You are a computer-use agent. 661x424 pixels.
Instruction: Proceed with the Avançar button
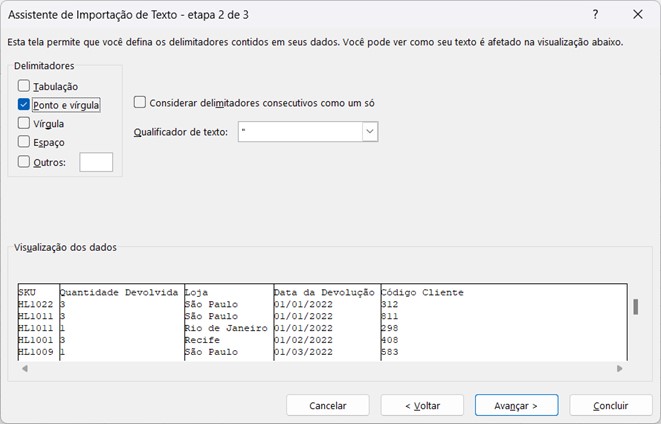(x=515, y=406)
